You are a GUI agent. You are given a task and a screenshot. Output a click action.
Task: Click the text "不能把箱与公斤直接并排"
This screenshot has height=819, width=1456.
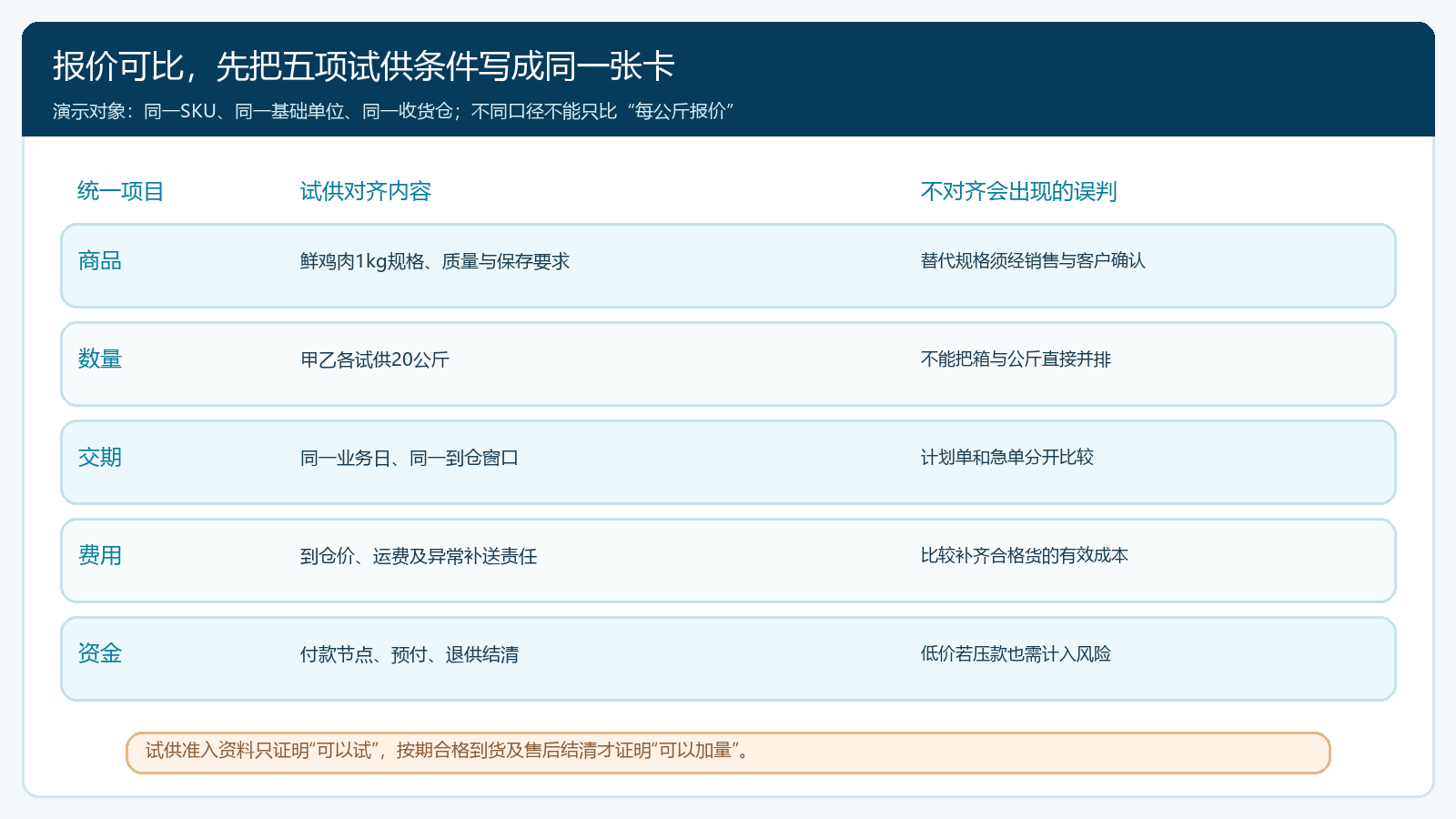[1016, 359]
